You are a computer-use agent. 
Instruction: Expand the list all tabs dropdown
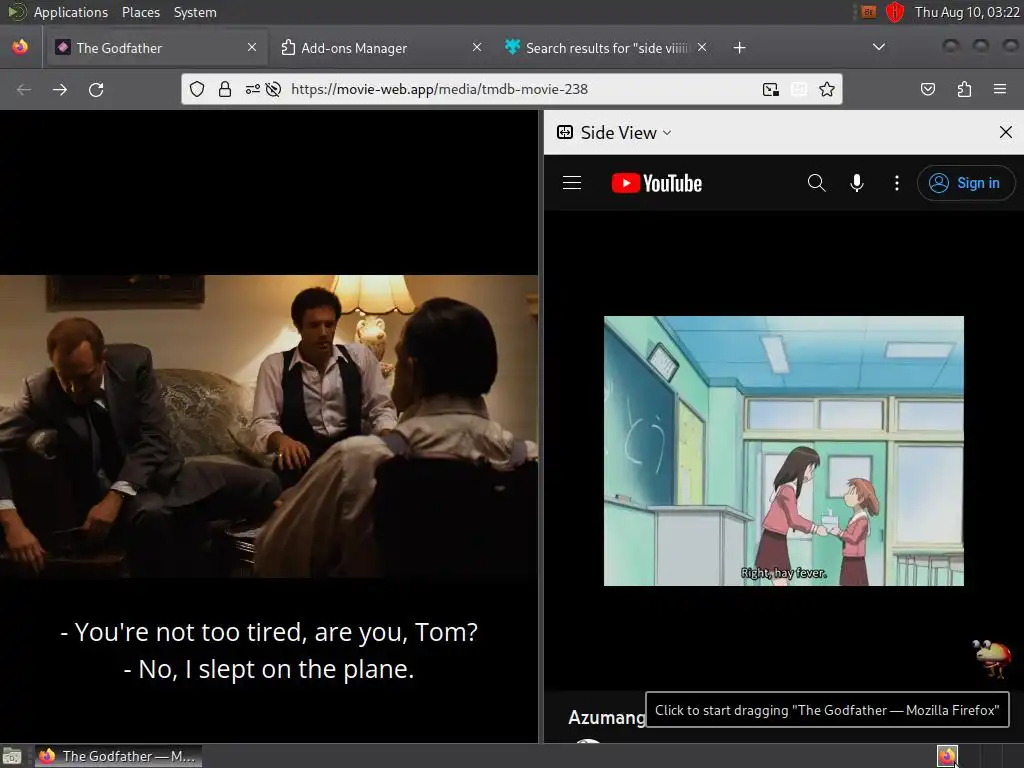[x=879, y=47]
